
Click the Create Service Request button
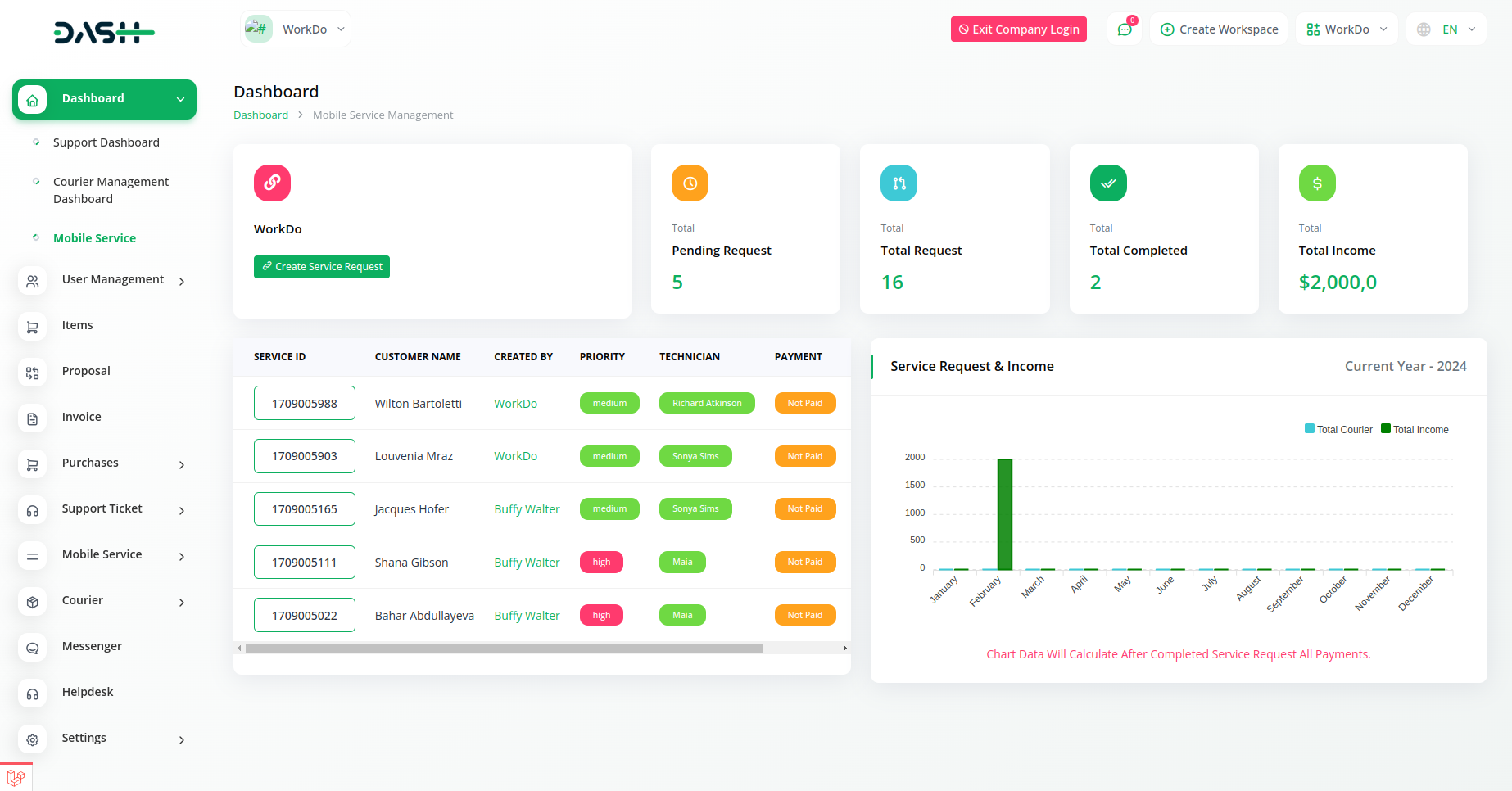321,267
